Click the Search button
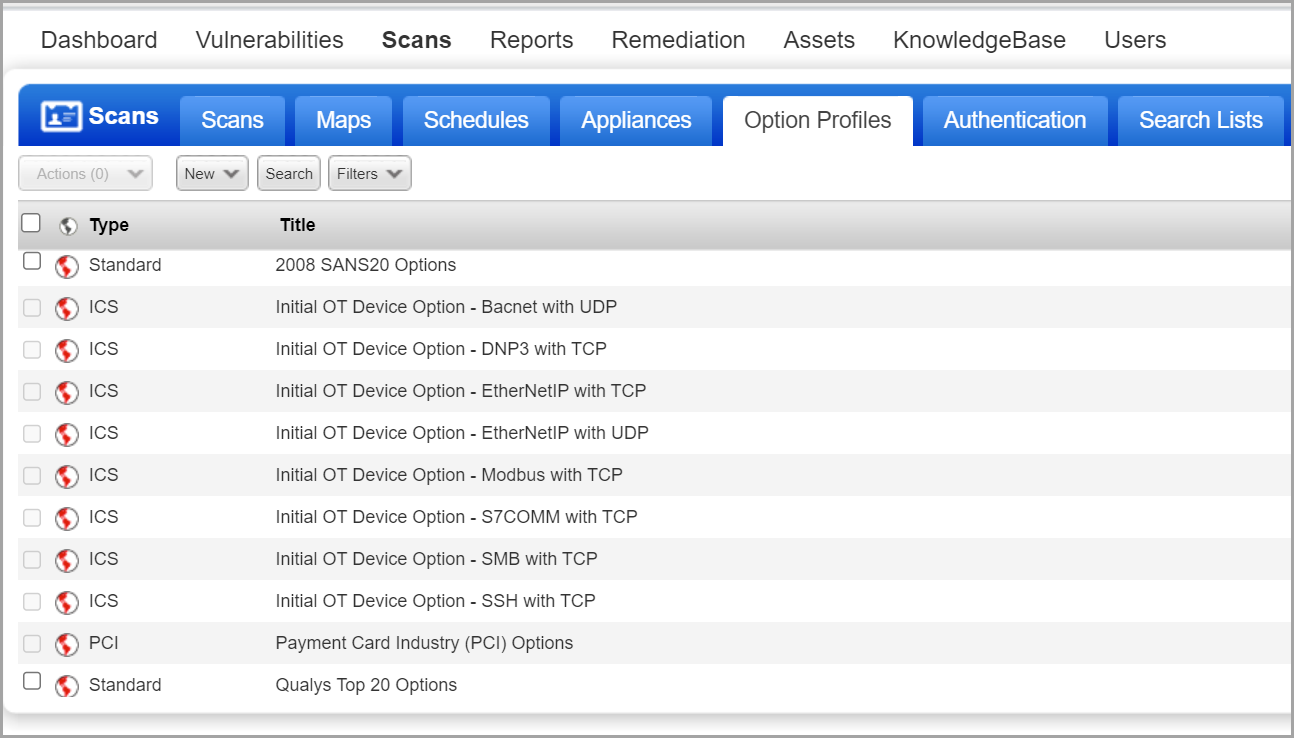 coord(288,173)
